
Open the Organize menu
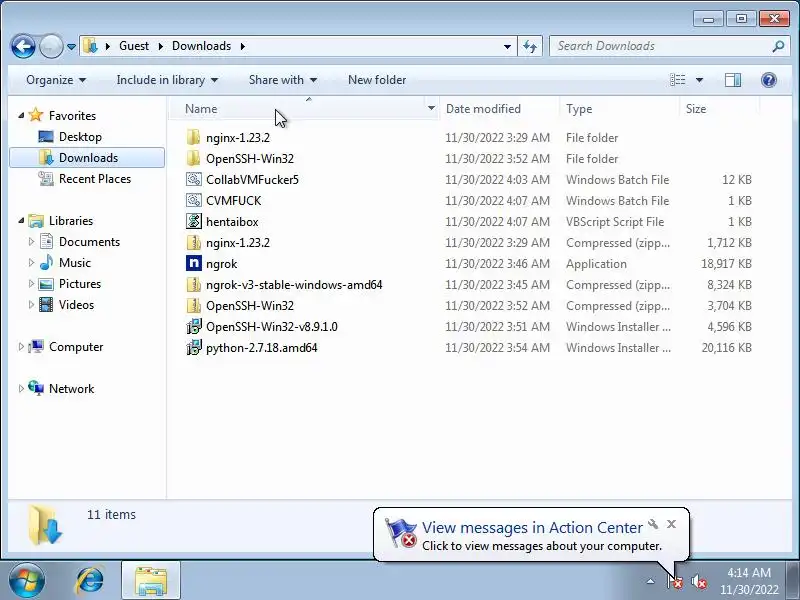pyautogui.click(x=56, y=80)
